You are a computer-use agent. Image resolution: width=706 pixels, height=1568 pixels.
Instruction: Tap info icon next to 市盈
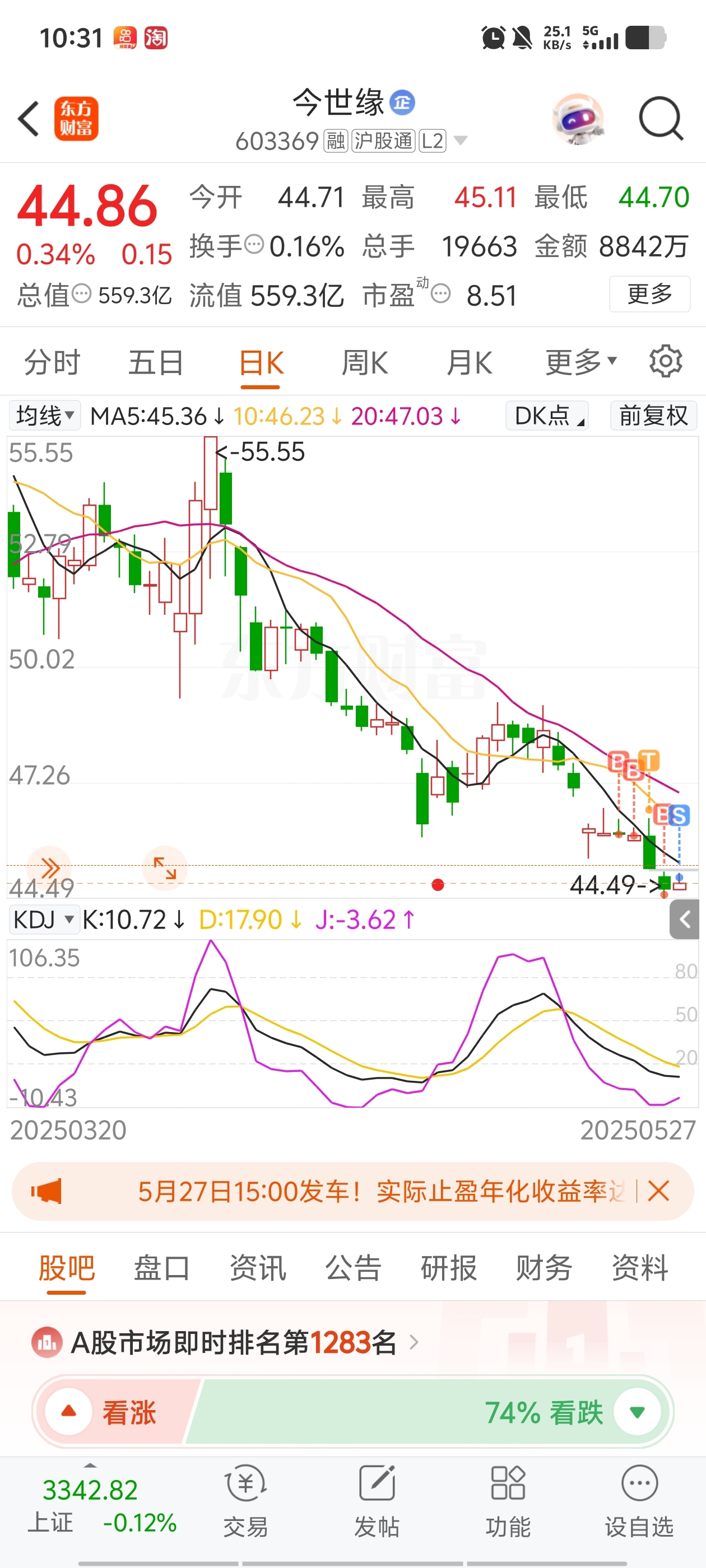[x=440, y=294]
